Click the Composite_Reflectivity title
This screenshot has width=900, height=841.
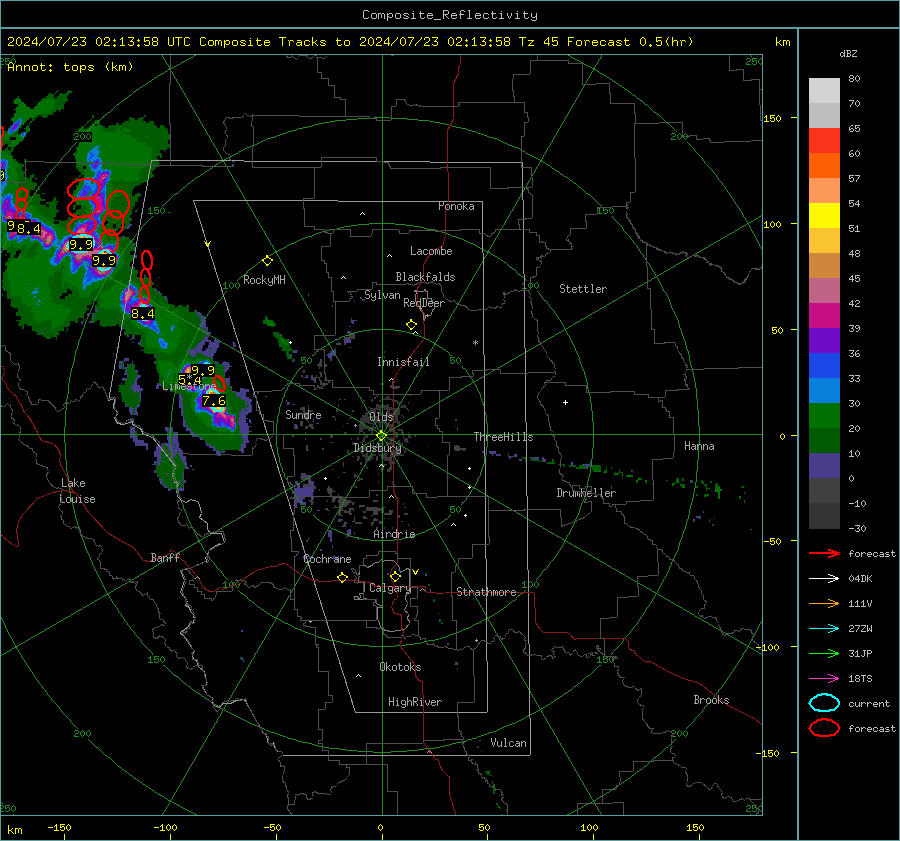tap(450, 15)
